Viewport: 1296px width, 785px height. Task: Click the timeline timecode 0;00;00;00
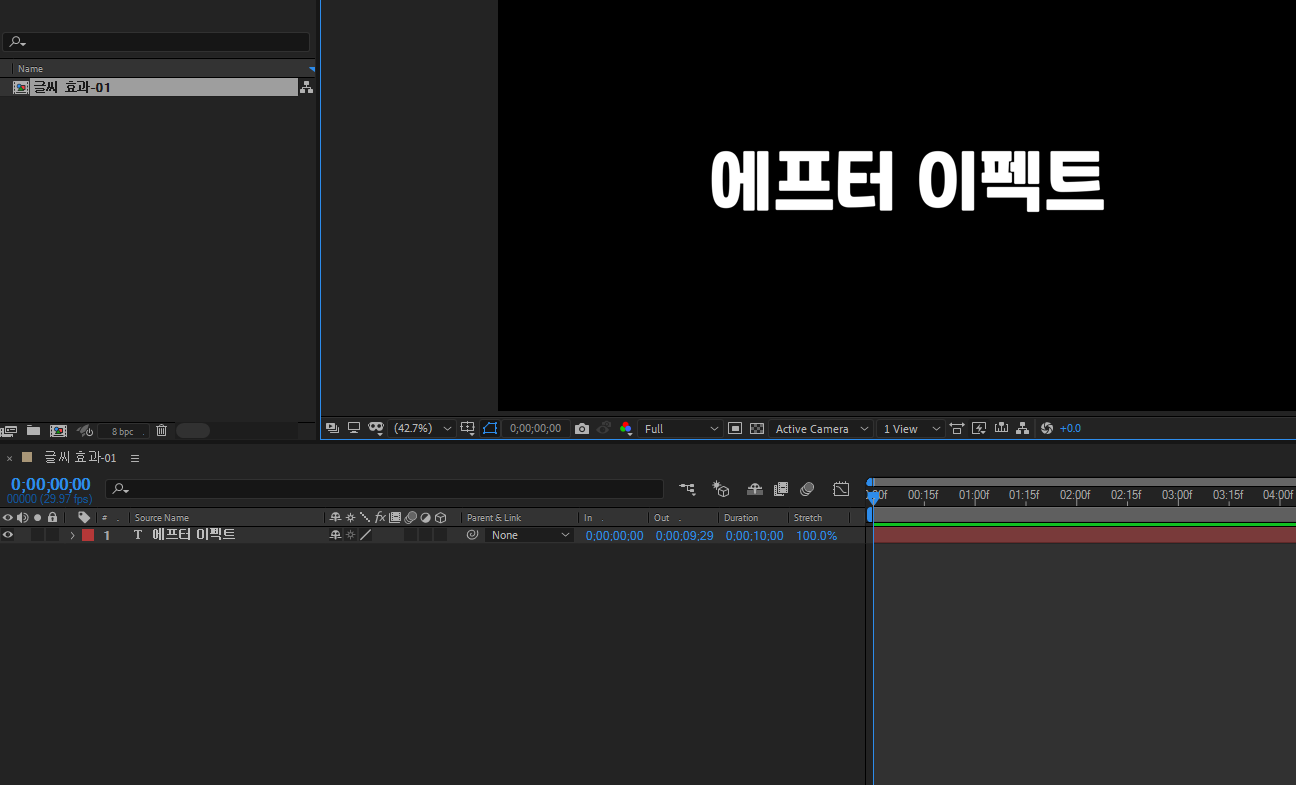click(x=50, y=484)
